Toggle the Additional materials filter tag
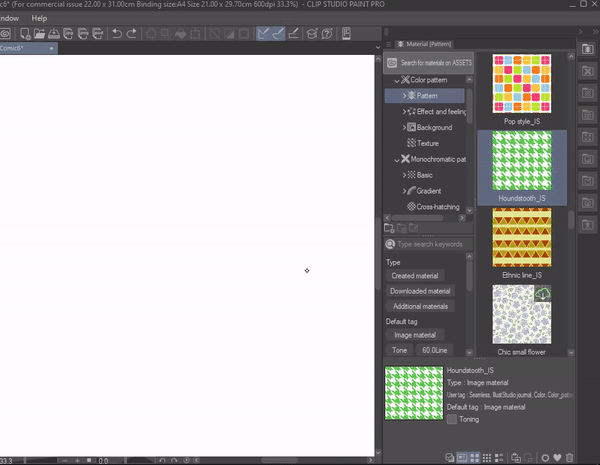The width and height of the screenshot is (600, 465). click(420, 306)
